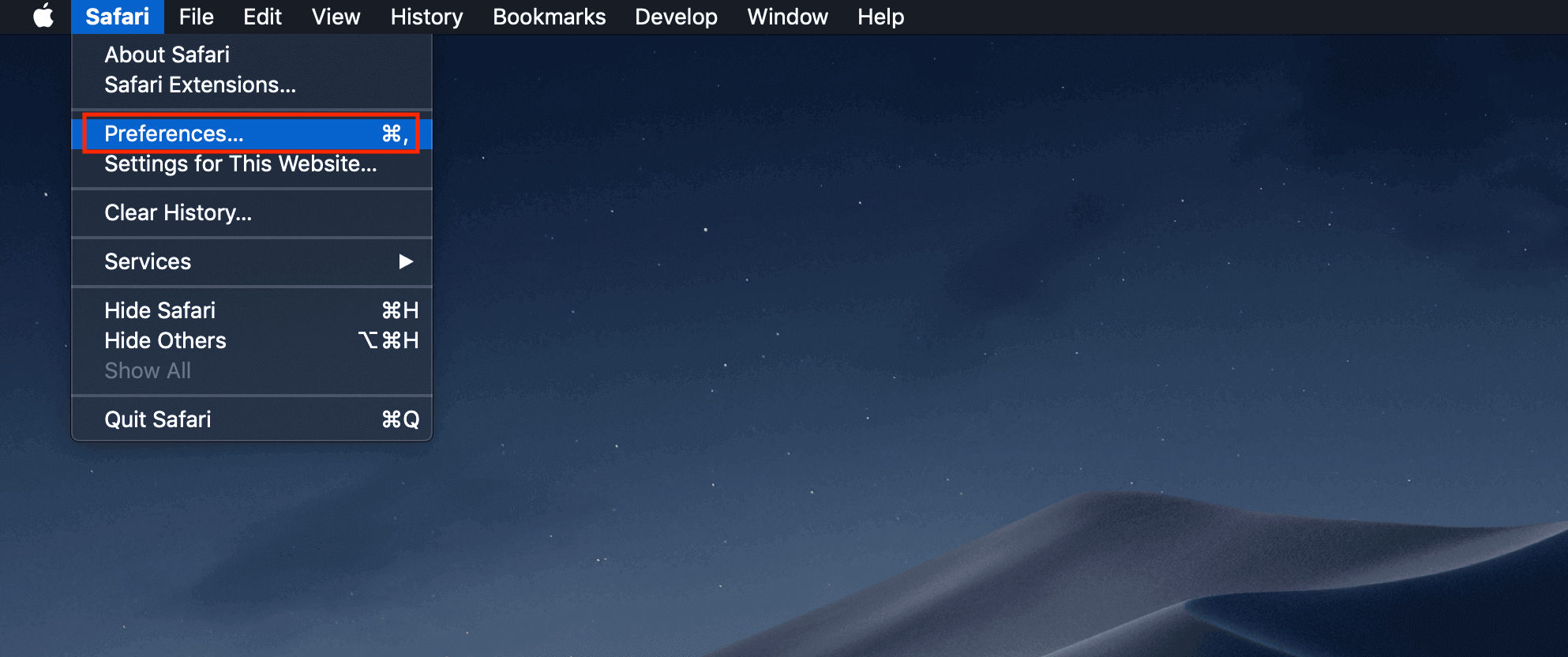Choose About Safari
The height and width of the screenshot is (657, 1568).
click(x=252, y=54)
